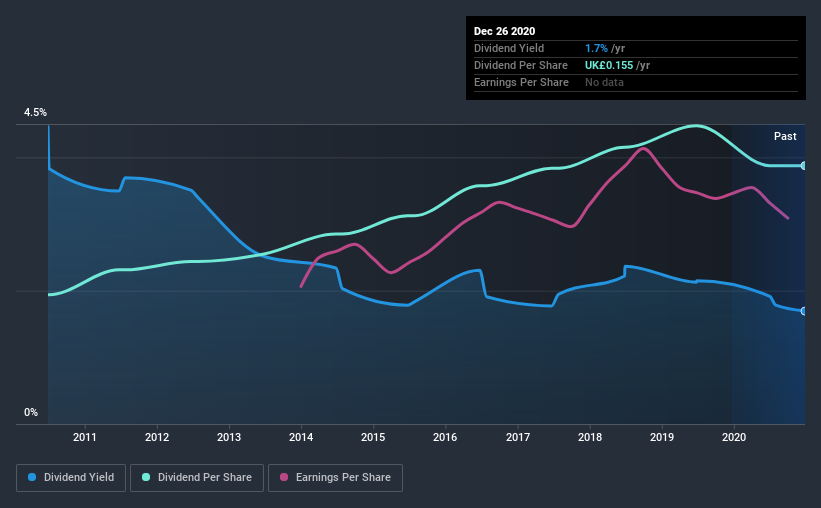Click the teal Dividend Per Share legend dot

pos(146,477)
